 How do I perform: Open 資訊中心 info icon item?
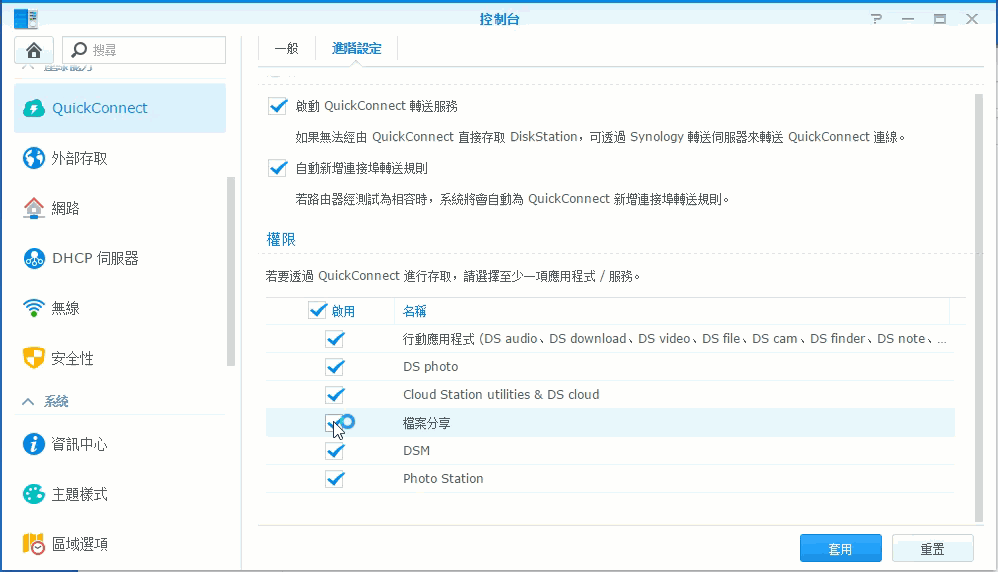point(80,444)
